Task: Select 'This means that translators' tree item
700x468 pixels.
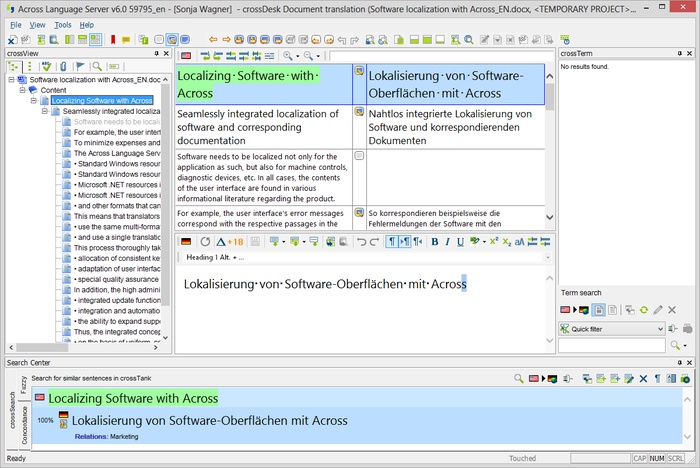Action: [117, 216]
